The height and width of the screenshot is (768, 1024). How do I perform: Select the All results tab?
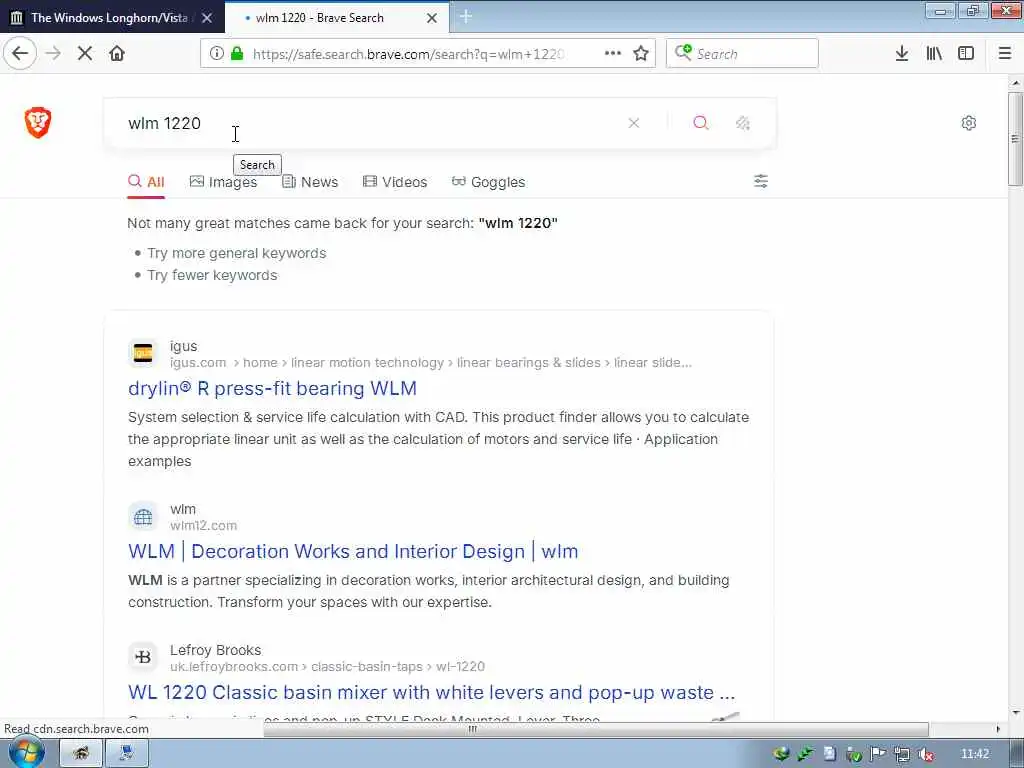[x=146, y=182]
